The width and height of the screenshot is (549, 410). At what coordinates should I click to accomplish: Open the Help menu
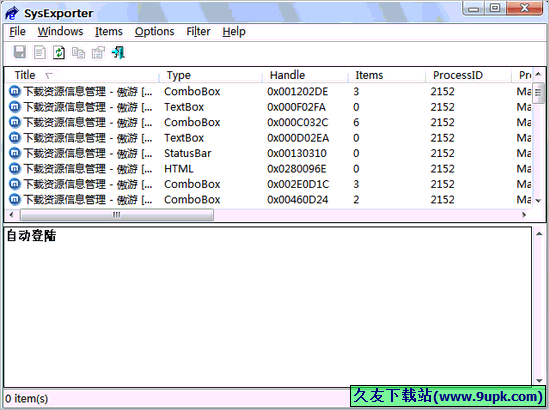point(234,32)
